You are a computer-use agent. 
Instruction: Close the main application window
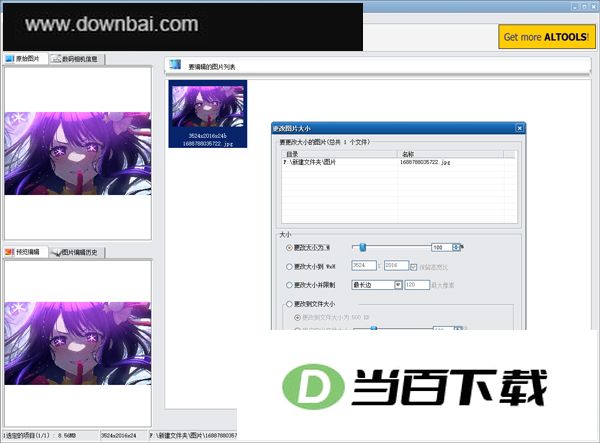593,7
